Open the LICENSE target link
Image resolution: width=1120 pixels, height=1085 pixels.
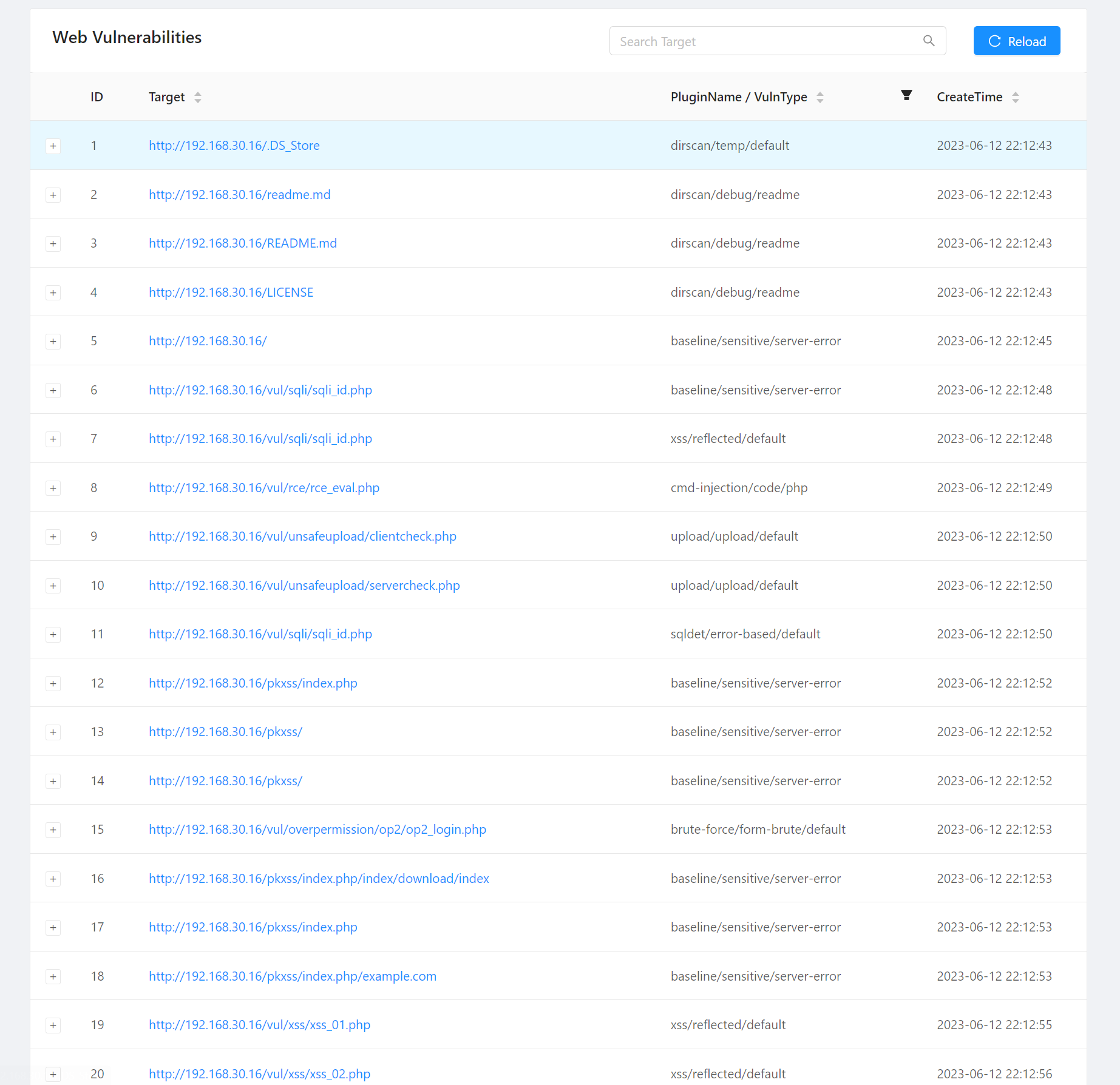coord(231,292)
